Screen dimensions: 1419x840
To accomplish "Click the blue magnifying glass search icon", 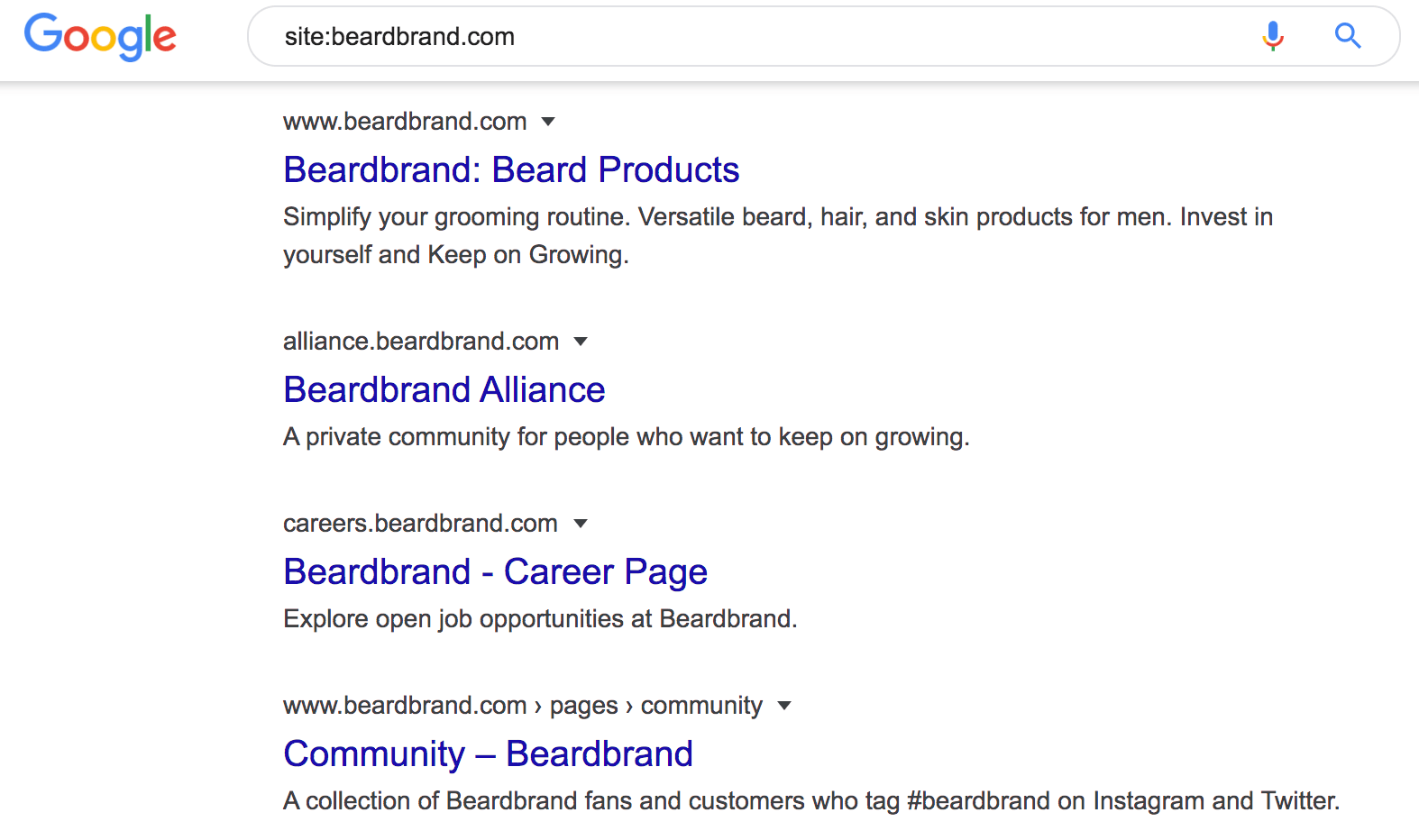I will click(x=1348, y=36).
